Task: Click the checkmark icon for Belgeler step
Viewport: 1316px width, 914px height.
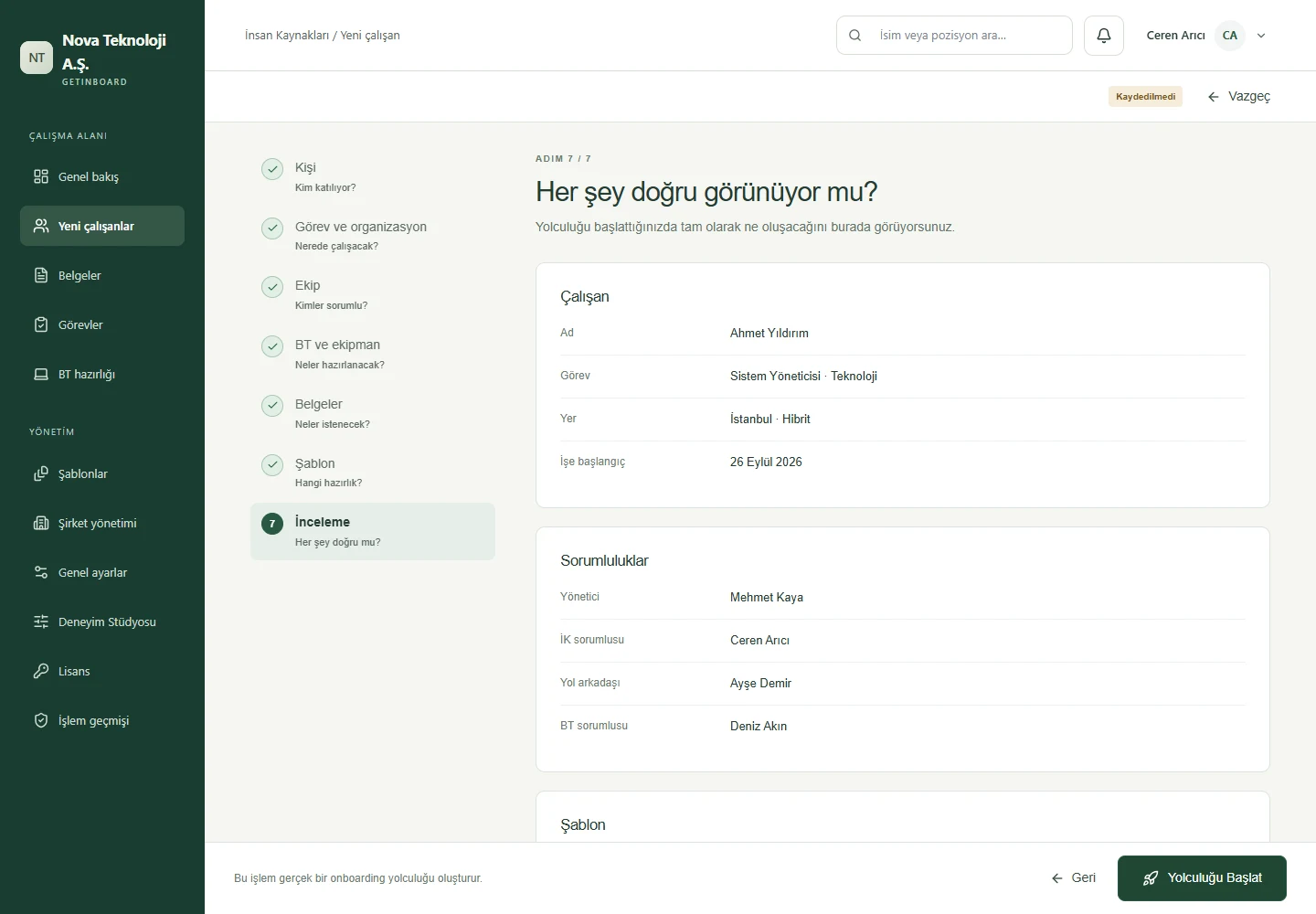Action: tap(272, 405)
